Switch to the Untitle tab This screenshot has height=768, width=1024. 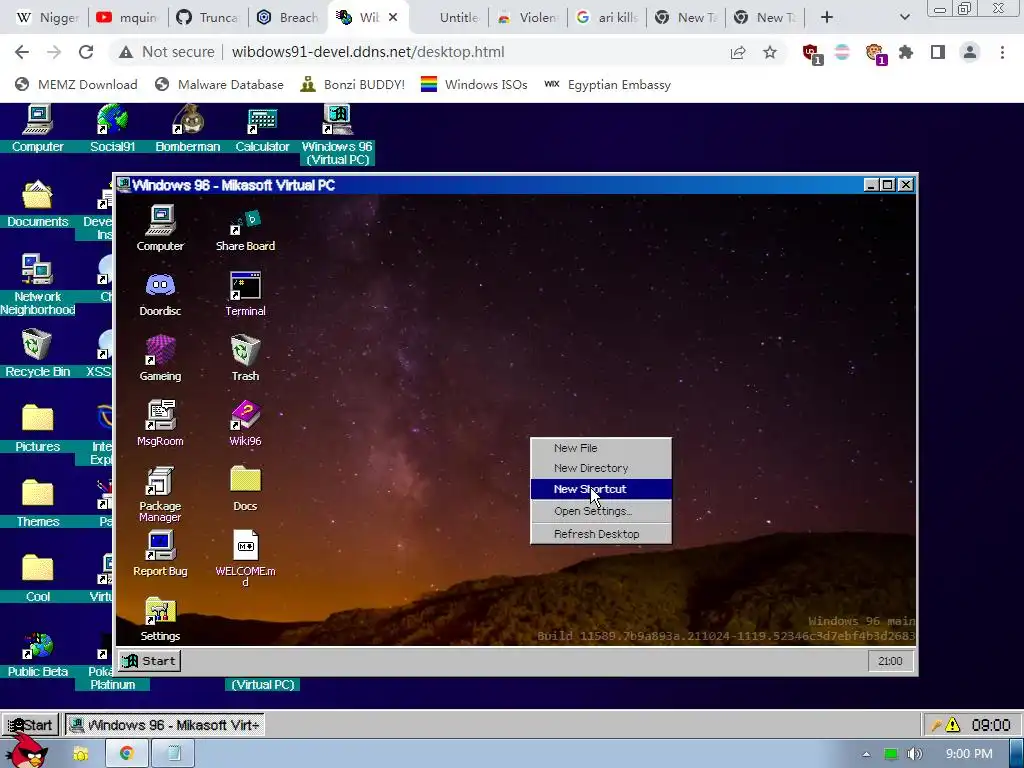click(x=449, y=18)
